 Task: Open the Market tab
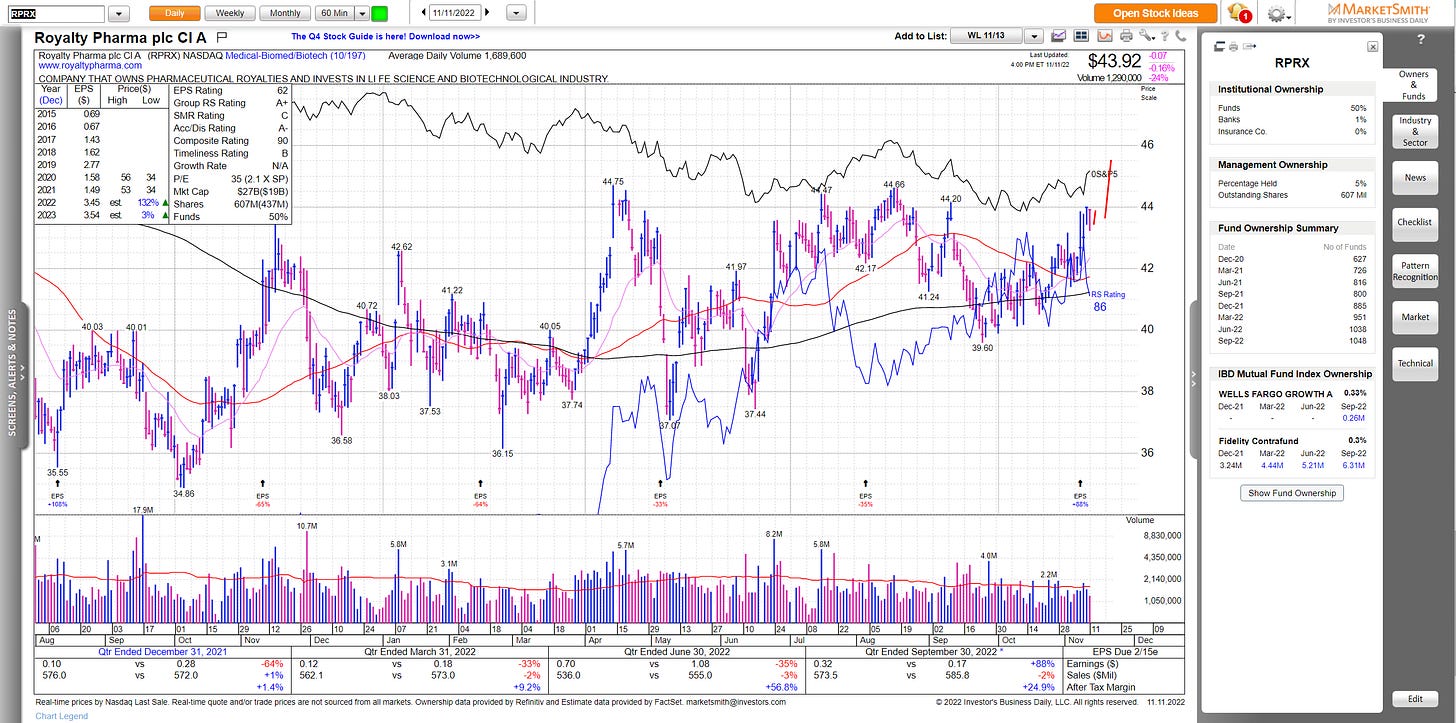[1415, 317]
